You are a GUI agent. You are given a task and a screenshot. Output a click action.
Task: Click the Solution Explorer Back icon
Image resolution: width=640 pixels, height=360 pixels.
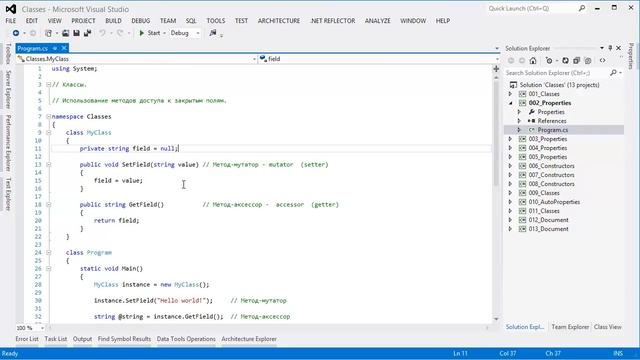511,60
